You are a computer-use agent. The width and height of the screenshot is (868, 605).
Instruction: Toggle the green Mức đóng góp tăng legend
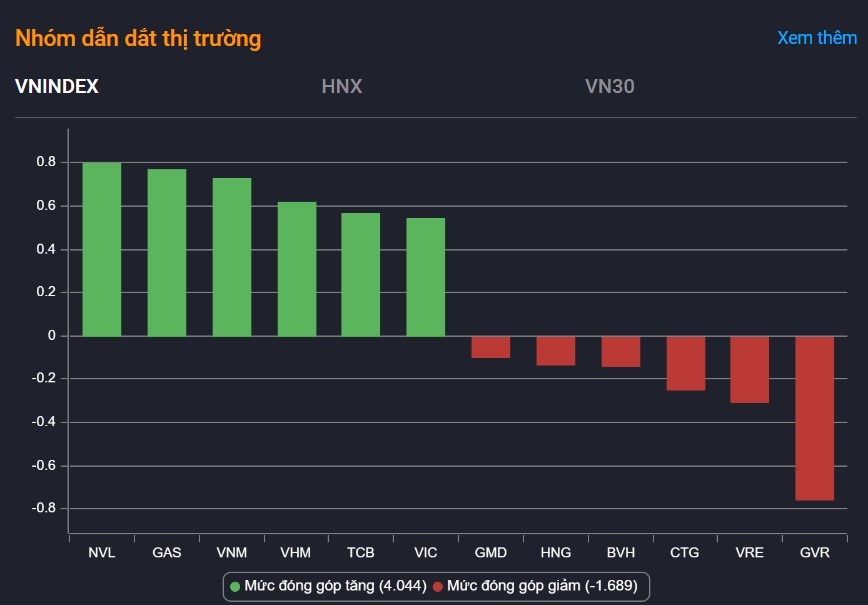coord(336,585)
